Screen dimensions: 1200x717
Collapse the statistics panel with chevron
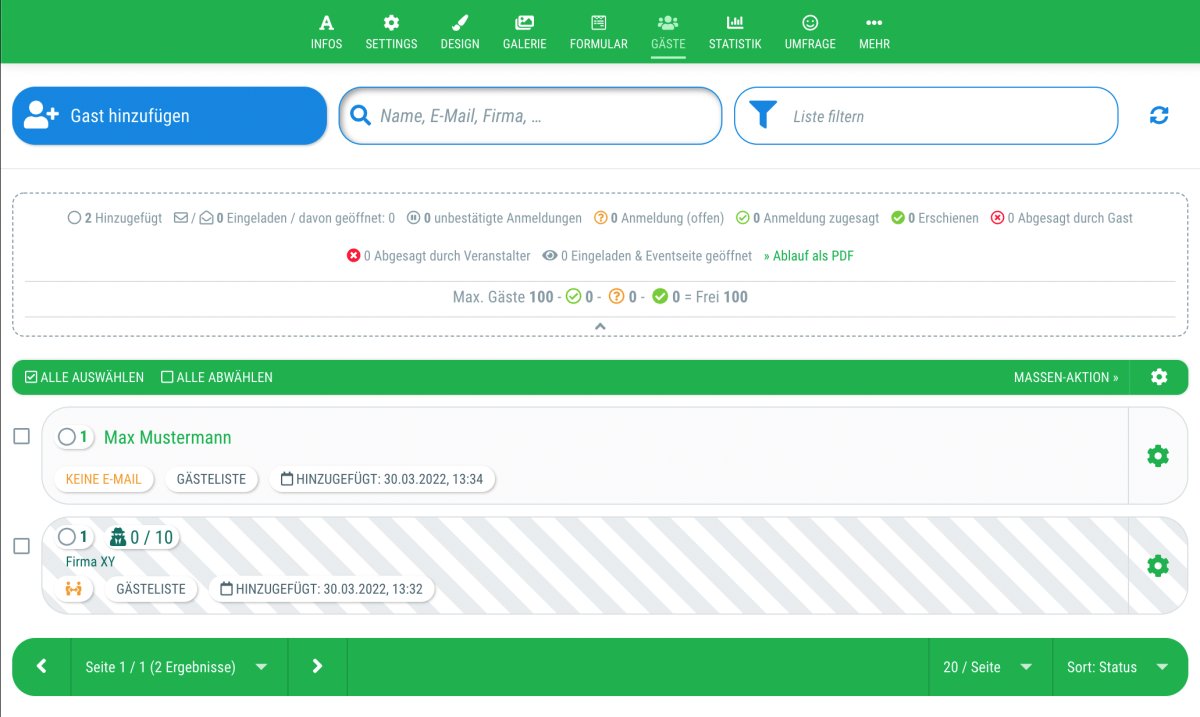[600, 327]
